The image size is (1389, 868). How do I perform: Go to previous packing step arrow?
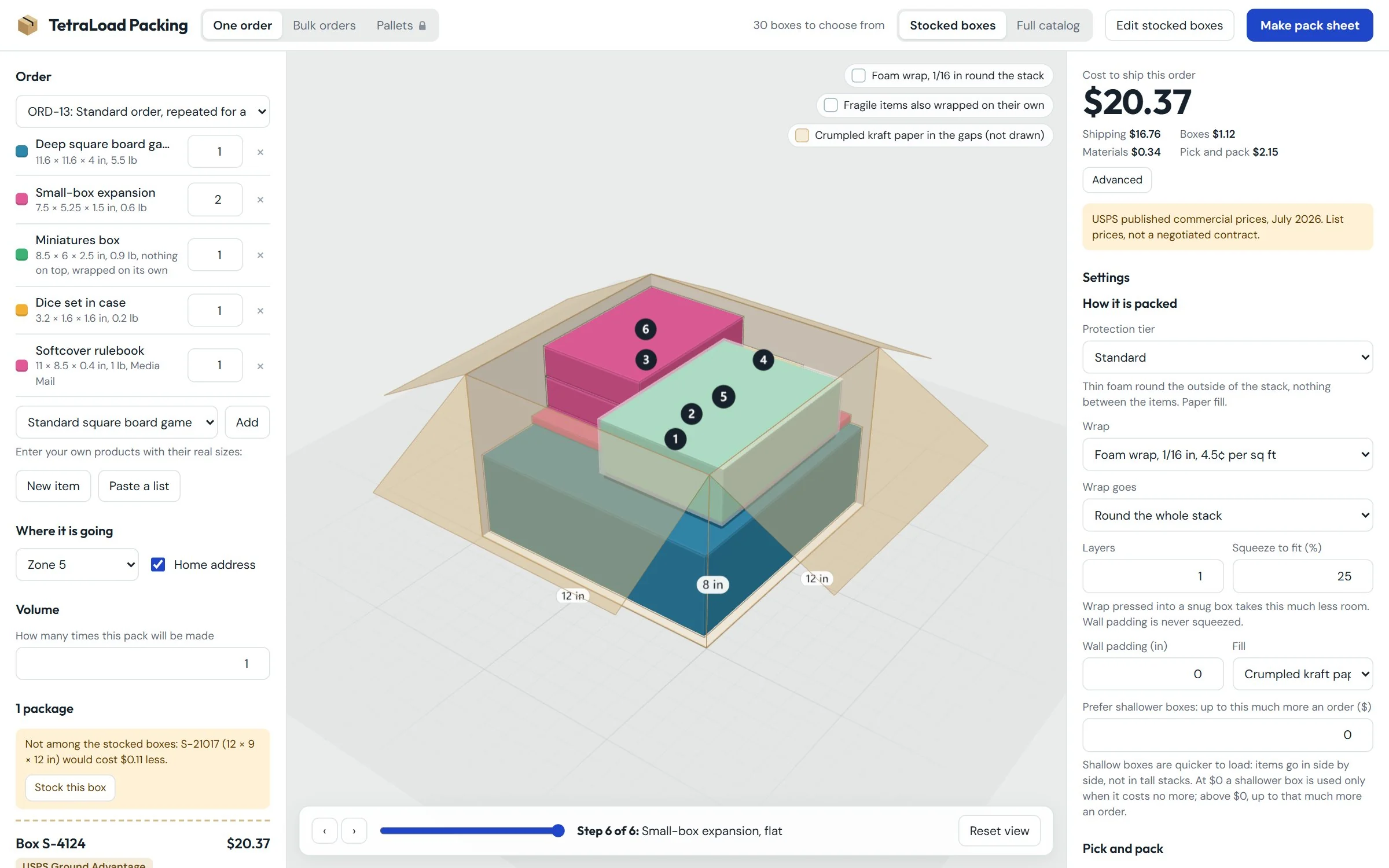pos(325,831)
